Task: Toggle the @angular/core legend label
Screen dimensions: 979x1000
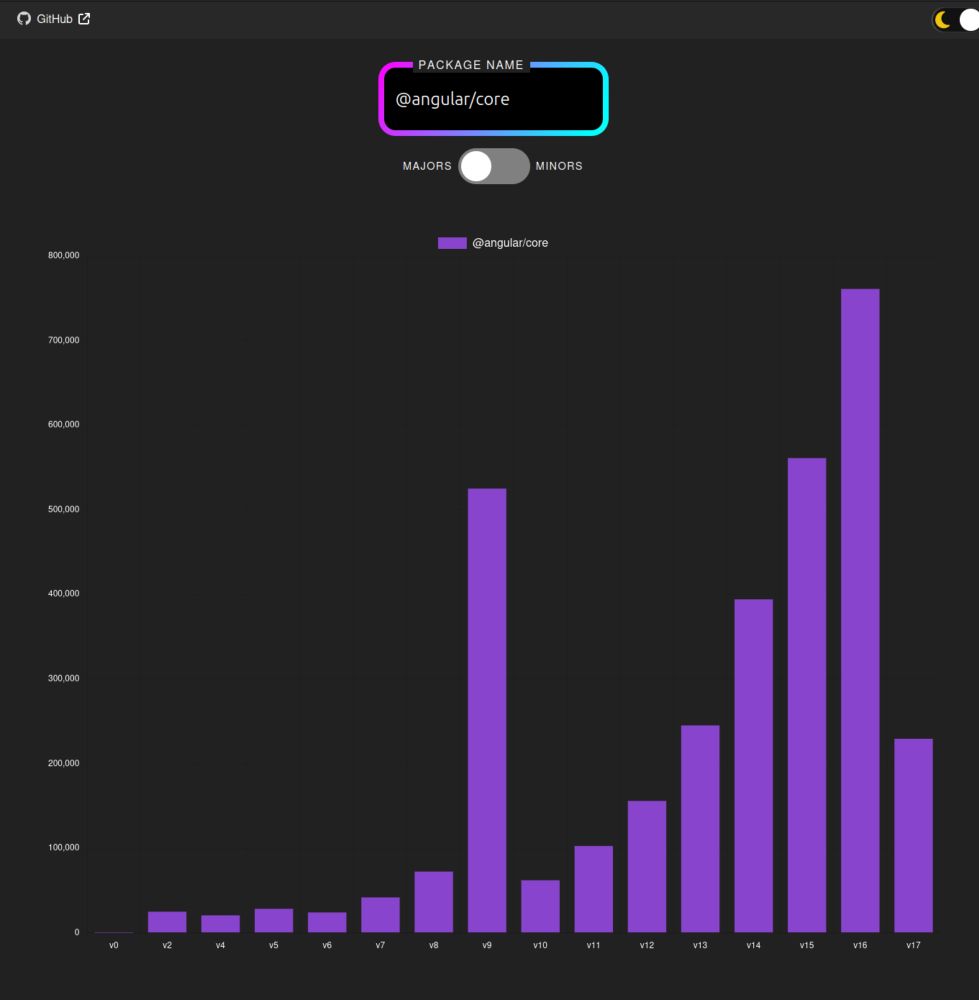Action: pos(510,243)
